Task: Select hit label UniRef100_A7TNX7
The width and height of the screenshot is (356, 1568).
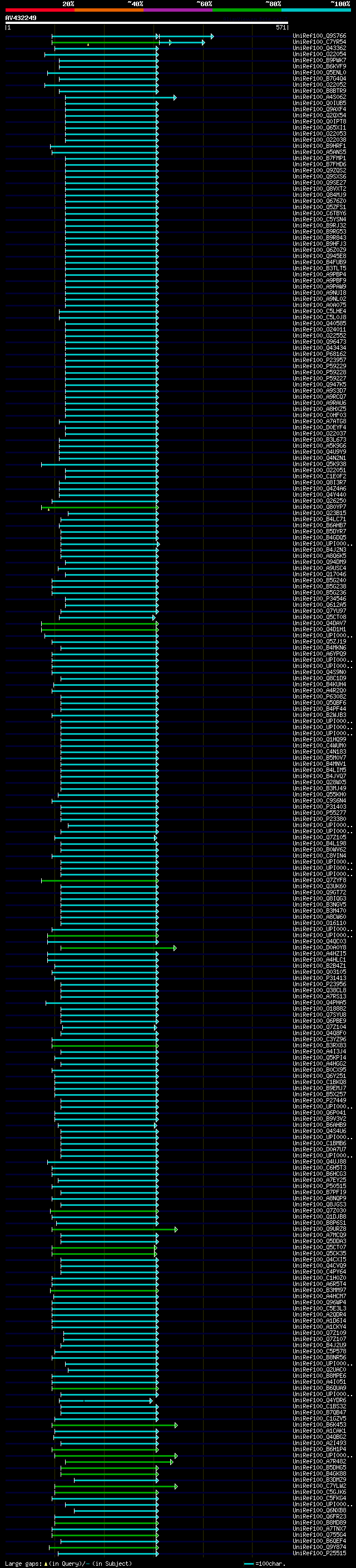Action: tap(319, 1529)
